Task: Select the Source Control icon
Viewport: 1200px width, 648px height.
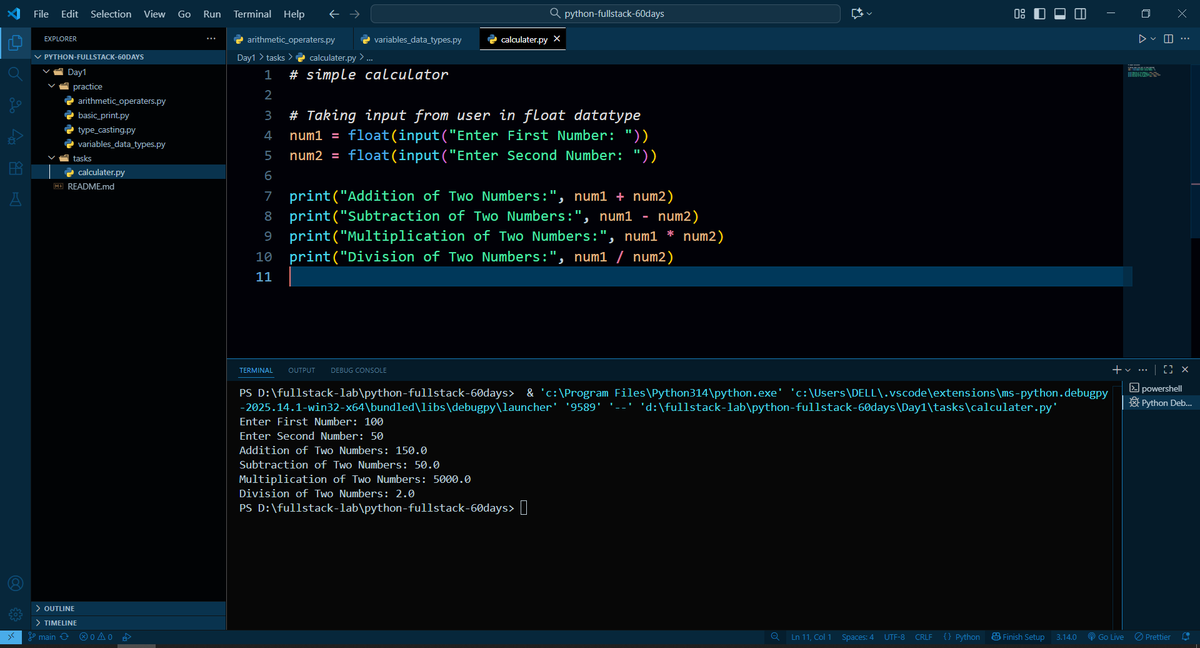Action: point(14,105)
